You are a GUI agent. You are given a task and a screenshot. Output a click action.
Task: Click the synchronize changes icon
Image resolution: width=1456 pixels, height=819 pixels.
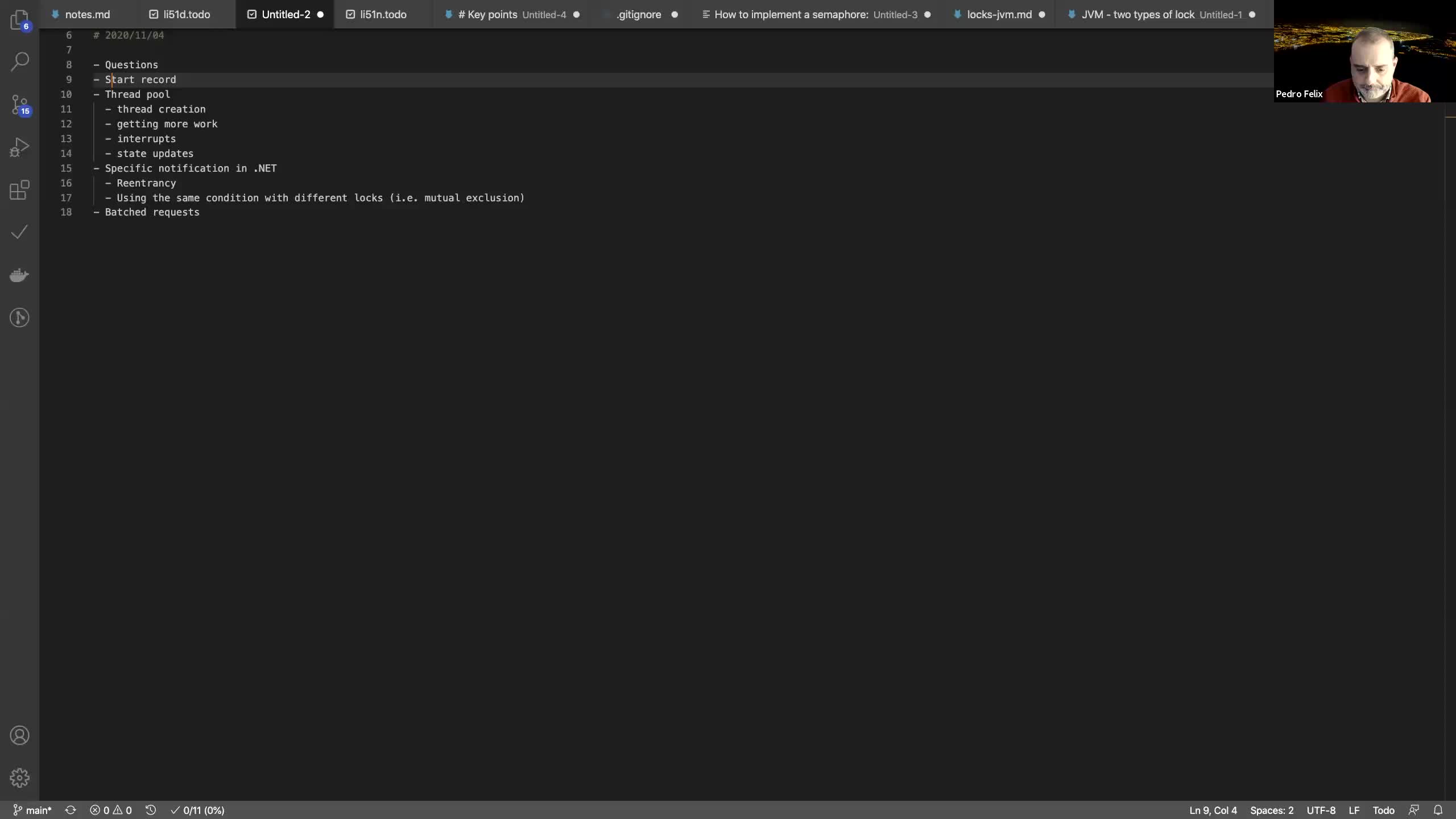(71, 810)
